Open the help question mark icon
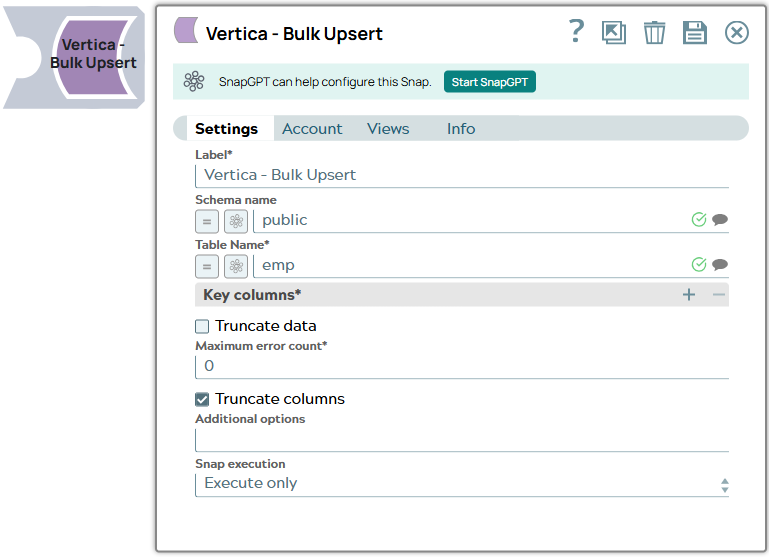 pos(576,31)
